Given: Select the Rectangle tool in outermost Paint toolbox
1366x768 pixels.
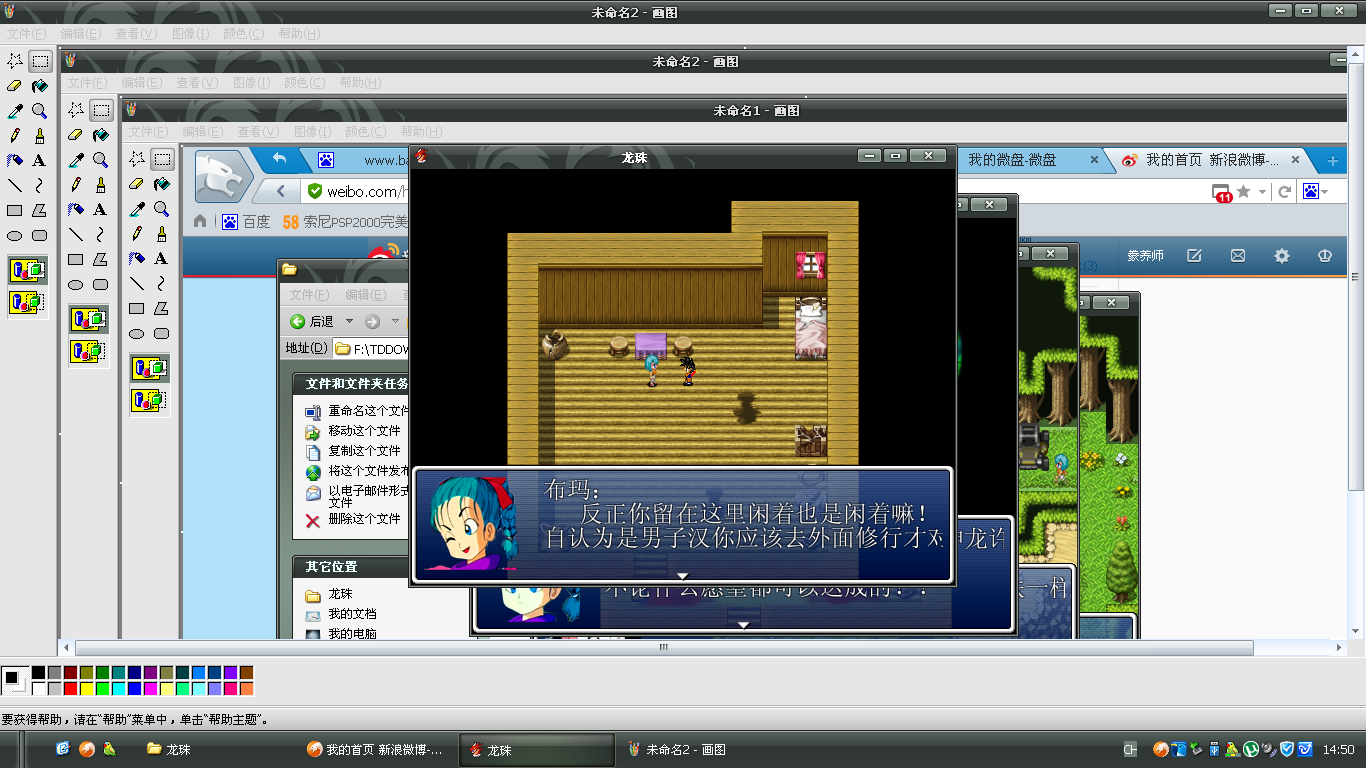Looking at the screenshot, I should pos(15,210).
